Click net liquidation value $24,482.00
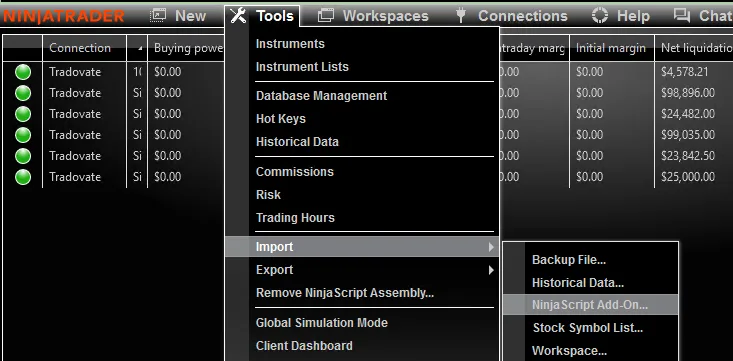Screen dimensions: 733x361 pos(688,114)
